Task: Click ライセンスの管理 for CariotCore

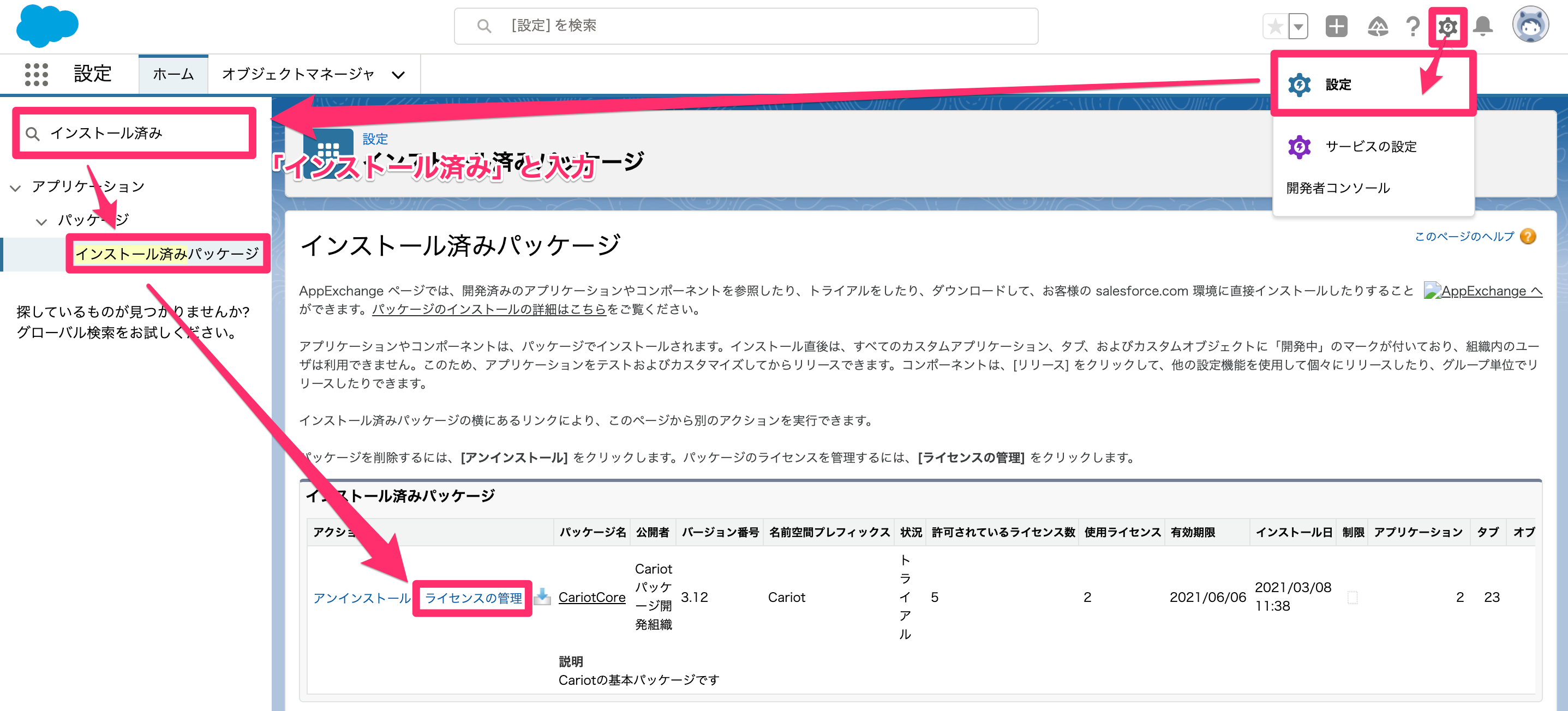Action: (x=473, y=598)
